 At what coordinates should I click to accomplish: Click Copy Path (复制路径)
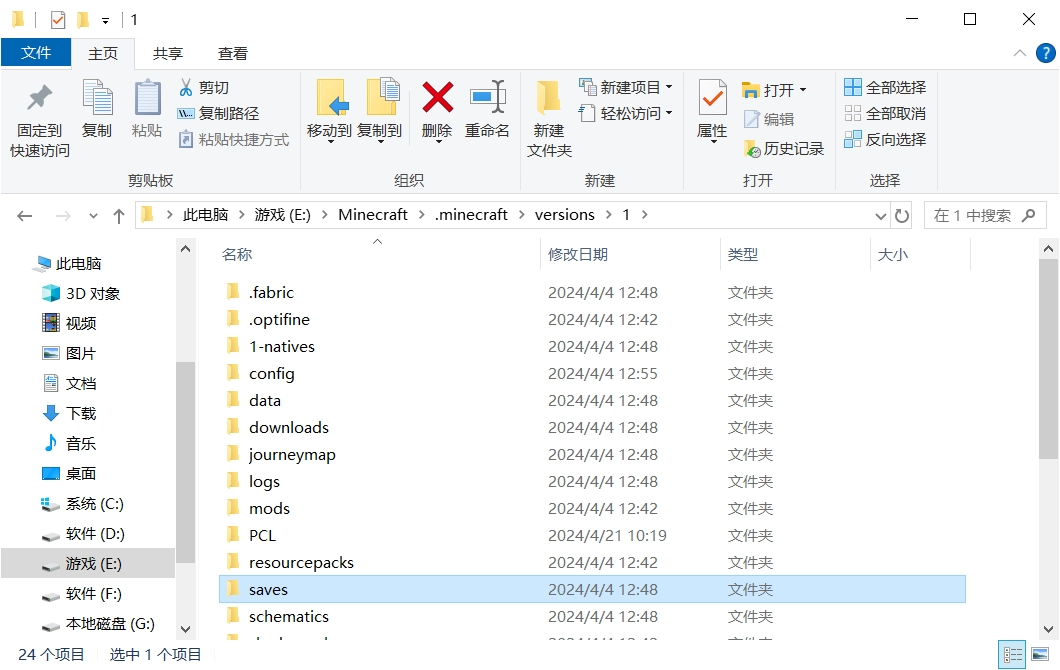pos(218,114)
